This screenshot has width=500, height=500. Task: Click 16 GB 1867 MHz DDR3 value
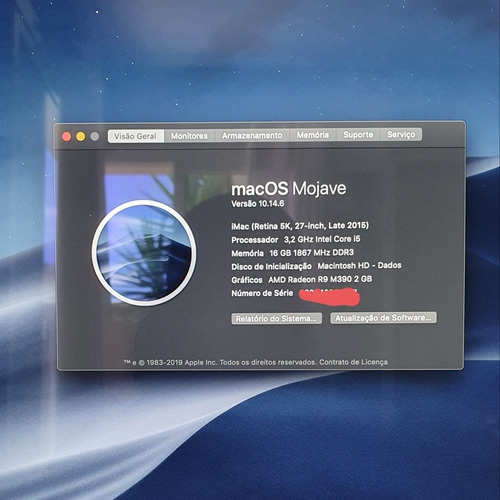[x=312, y=253]
